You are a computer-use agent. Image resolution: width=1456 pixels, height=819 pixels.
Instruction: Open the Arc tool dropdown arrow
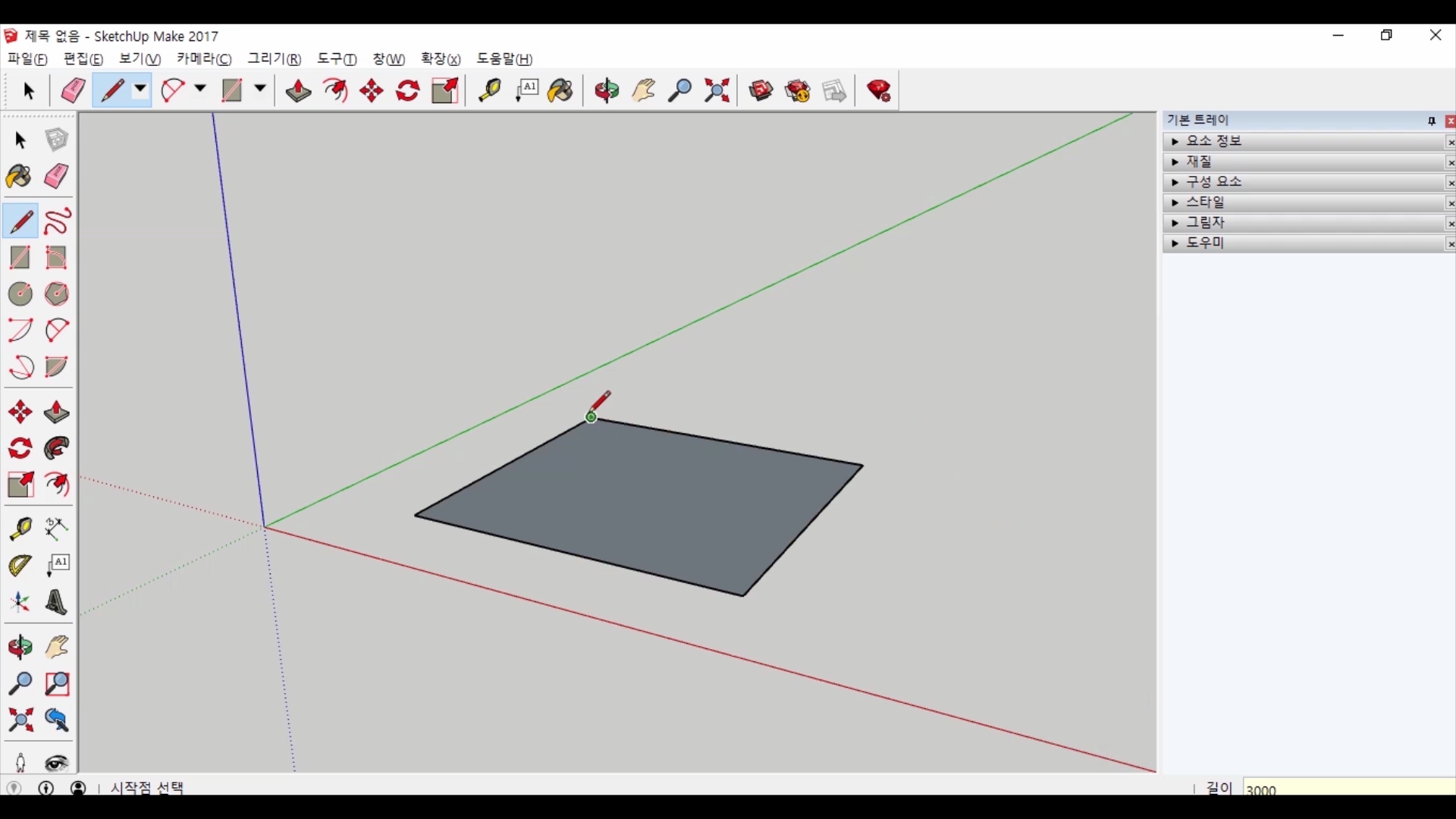pos(200,89)
